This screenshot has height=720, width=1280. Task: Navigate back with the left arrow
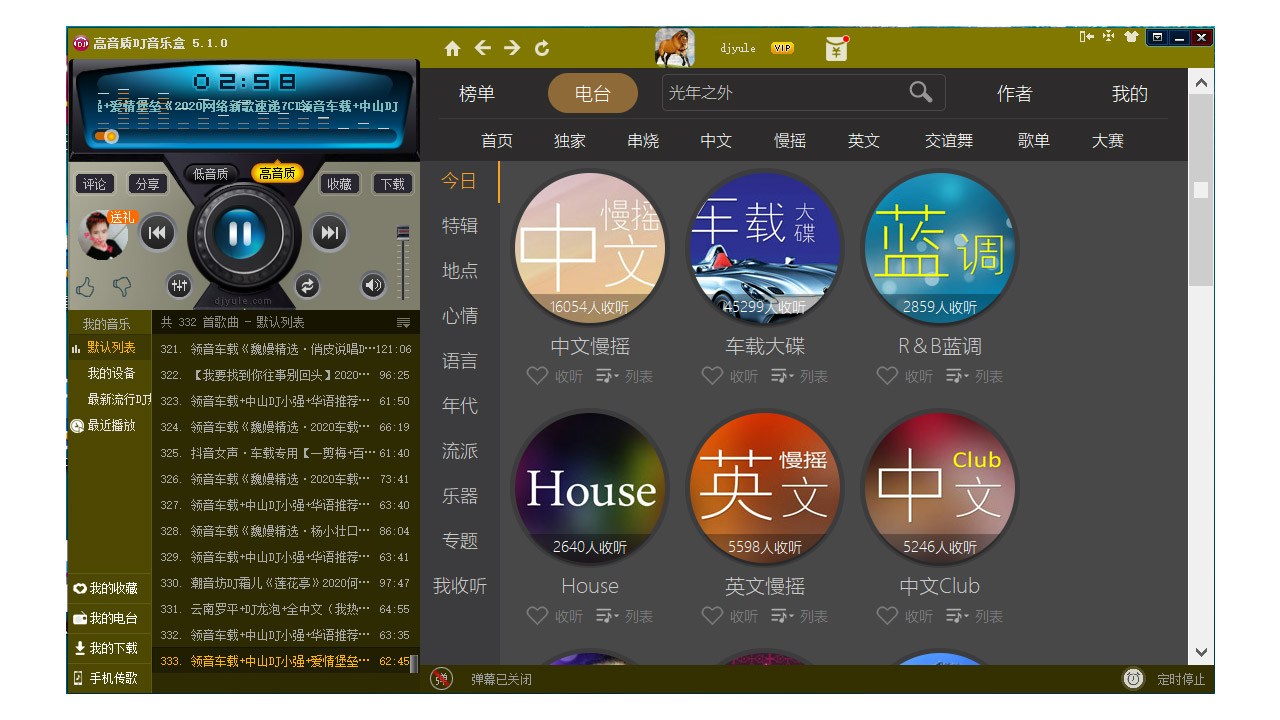[483, 48]
